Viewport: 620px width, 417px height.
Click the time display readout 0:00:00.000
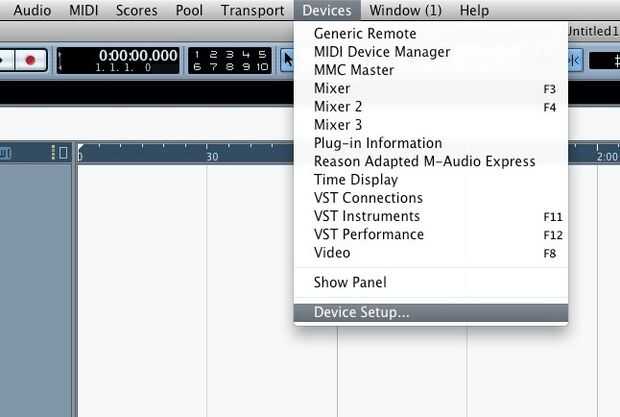[x=138, y=55]
